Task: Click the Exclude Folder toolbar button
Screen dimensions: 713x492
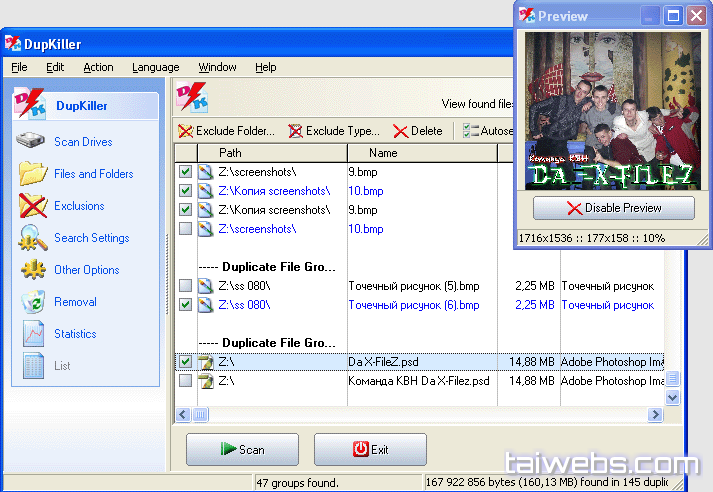Action: [226, 131]
